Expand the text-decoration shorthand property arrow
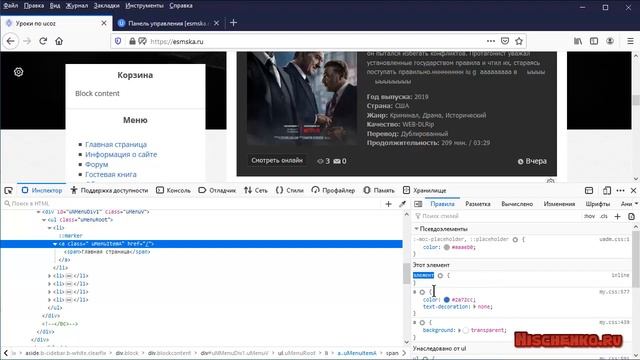 coord(474,307)
